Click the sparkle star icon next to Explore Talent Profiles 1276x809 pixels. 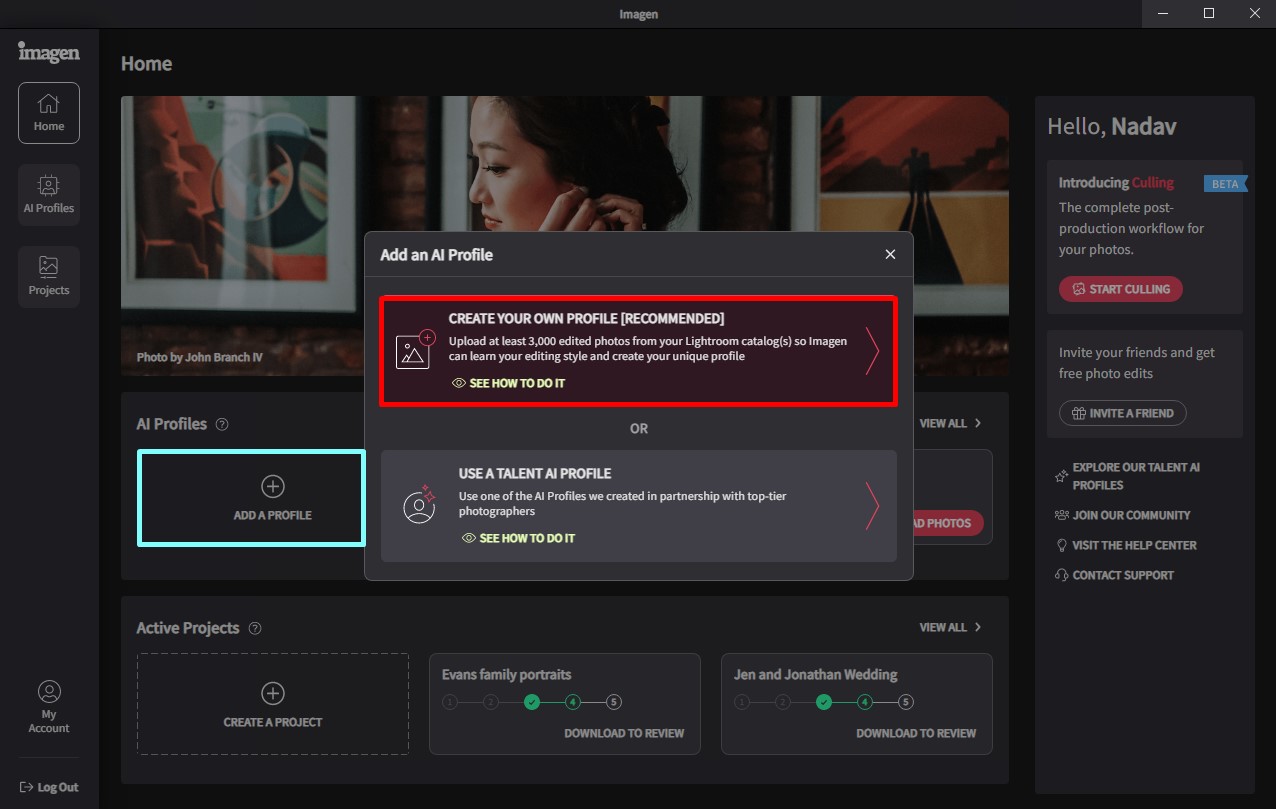click(x=1061, y=476)
